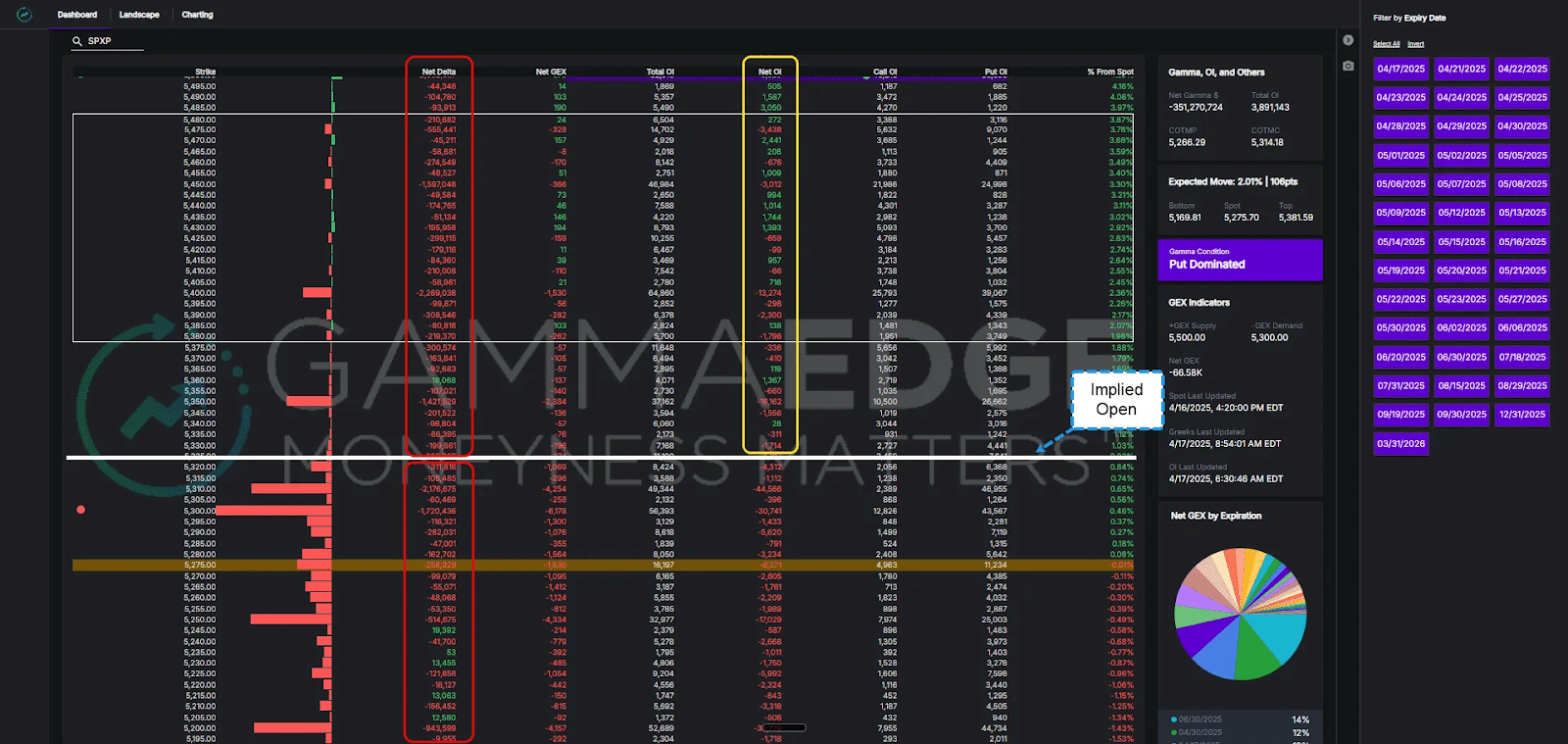Click the GammaEdge logo icon
This screenshot has height=744, width=1568.
coord(24,15)
